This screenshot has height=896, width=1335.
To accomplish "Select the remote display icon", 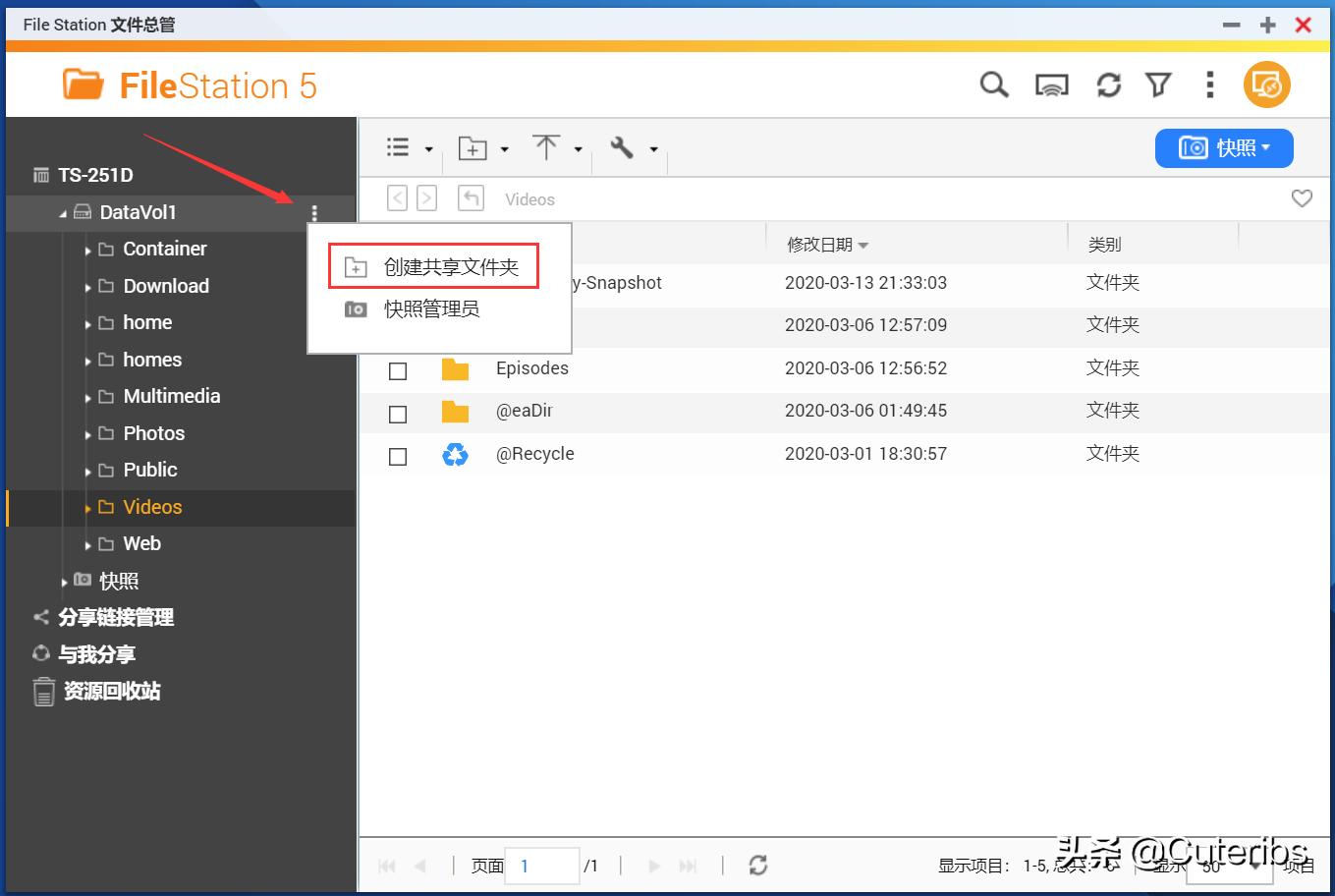I will coord(1051,84).
